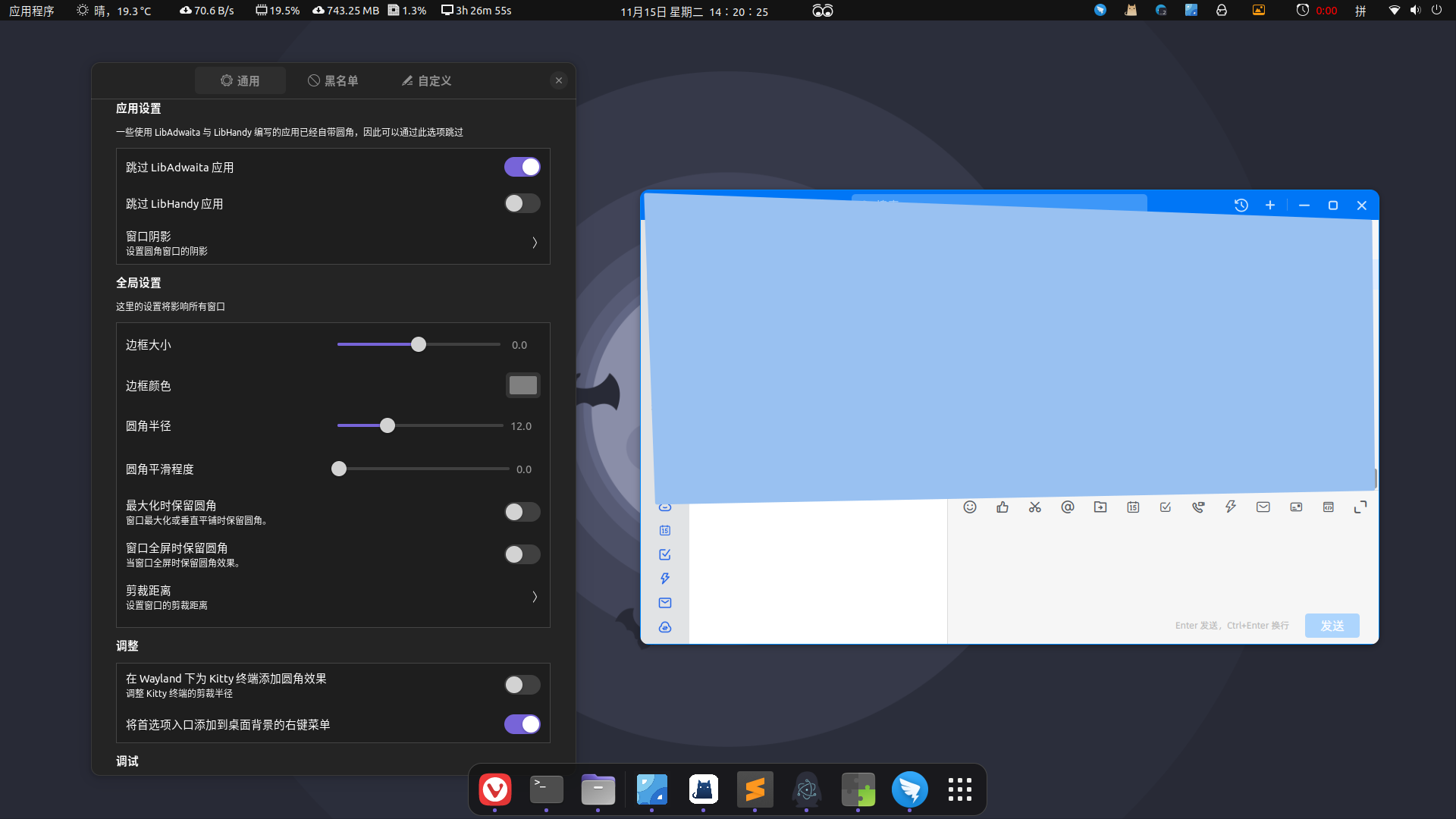Click the @ mention icon
The height and width of the screenshot is (819, 1456).
[1067, 507]
